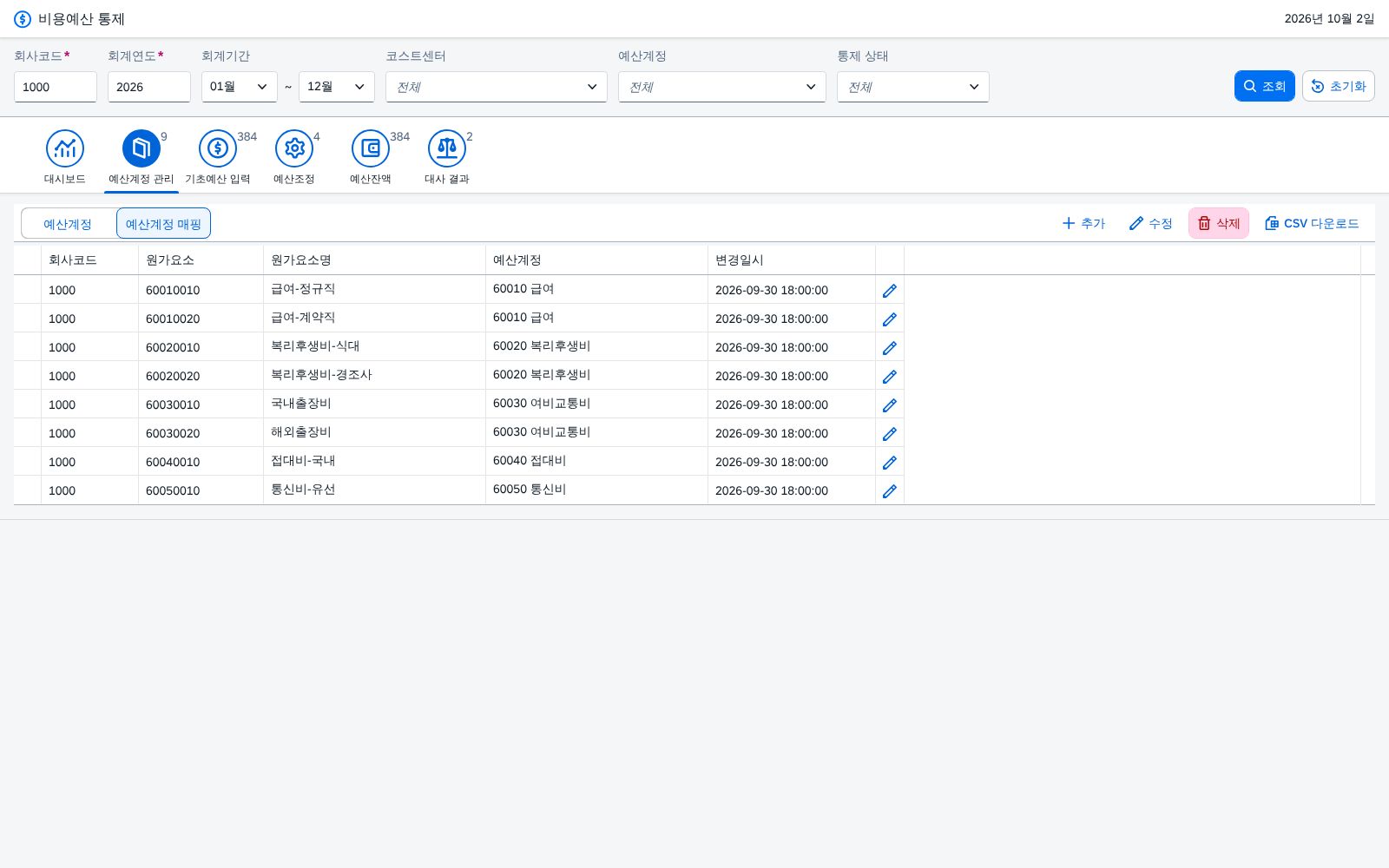Focus the 회사코드 input field

pyautogui.click(x=56, y=87)
